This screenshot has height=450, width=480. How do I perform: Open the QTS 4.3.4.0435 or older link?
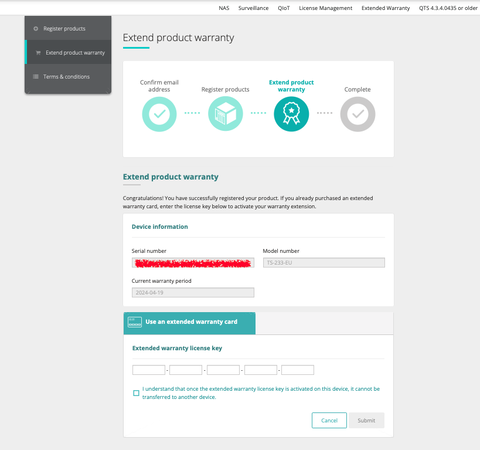pos(448,8)
